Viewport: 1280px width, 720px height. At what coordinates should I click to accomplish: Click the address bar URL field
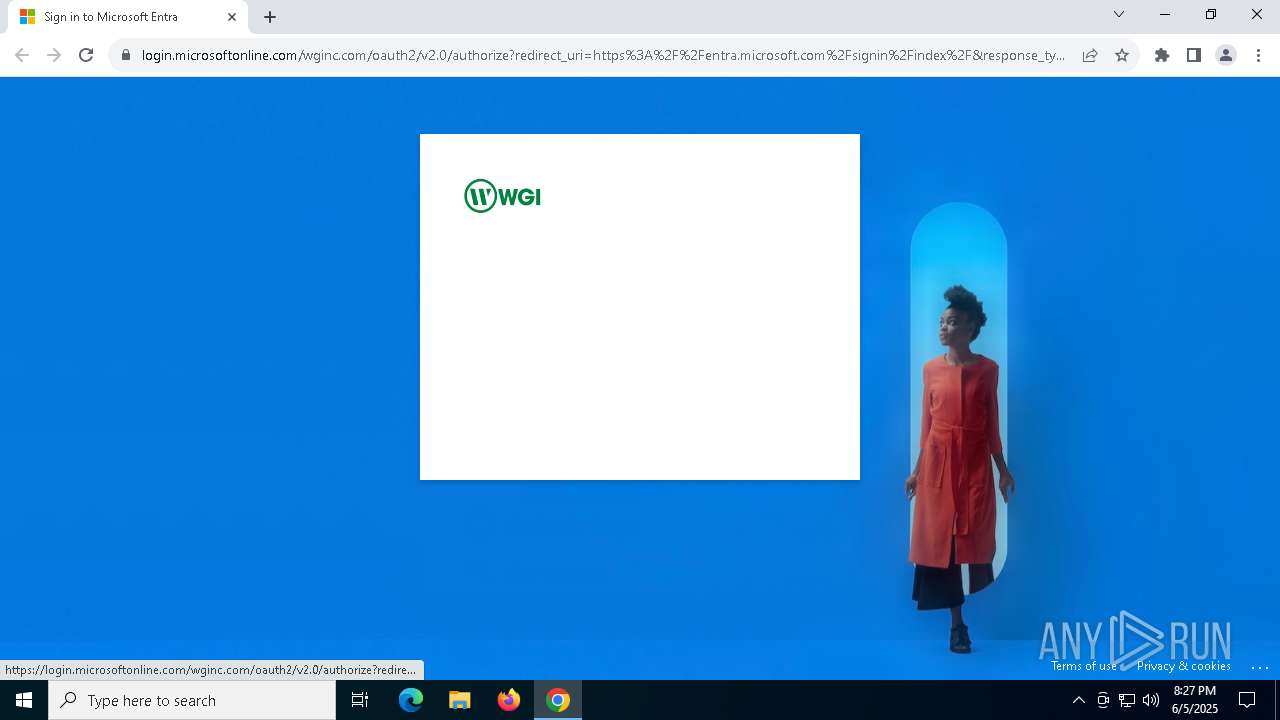coord(603,55)
